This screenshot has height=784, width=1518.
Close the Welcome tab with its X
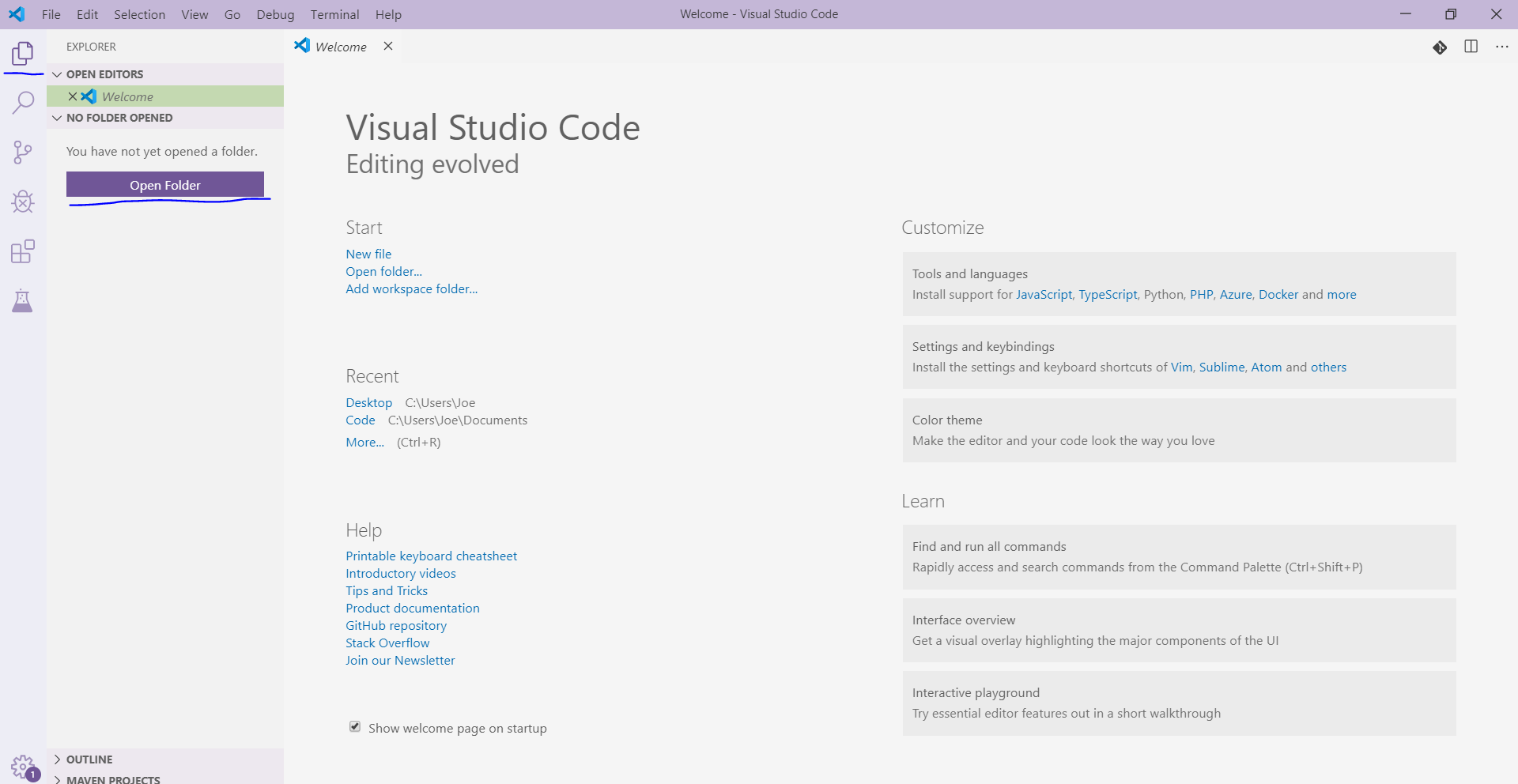click(x=388, y=46)
